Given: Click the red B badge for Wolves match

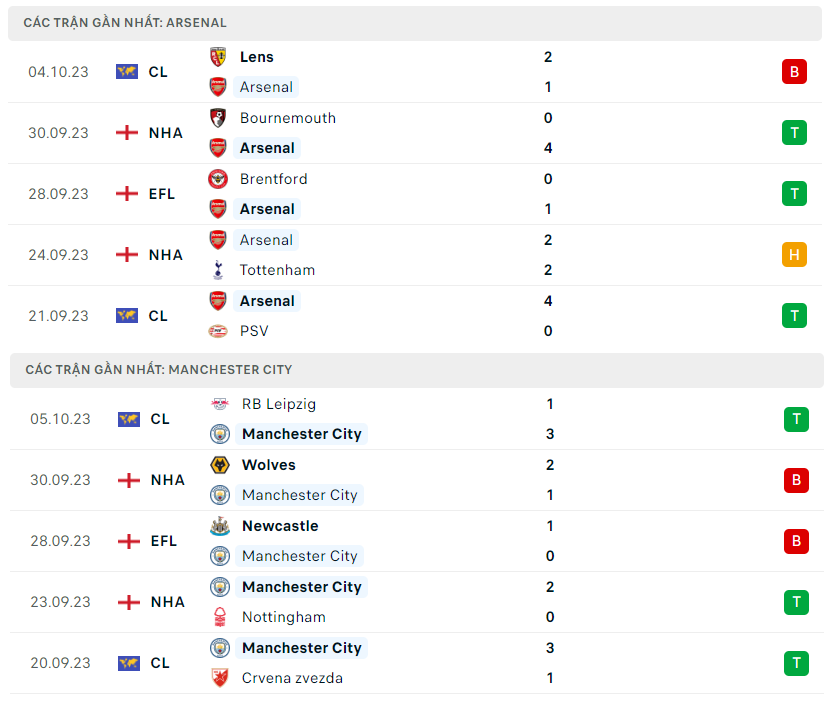Looking at the screenshot, I should (x=796, y=480).
